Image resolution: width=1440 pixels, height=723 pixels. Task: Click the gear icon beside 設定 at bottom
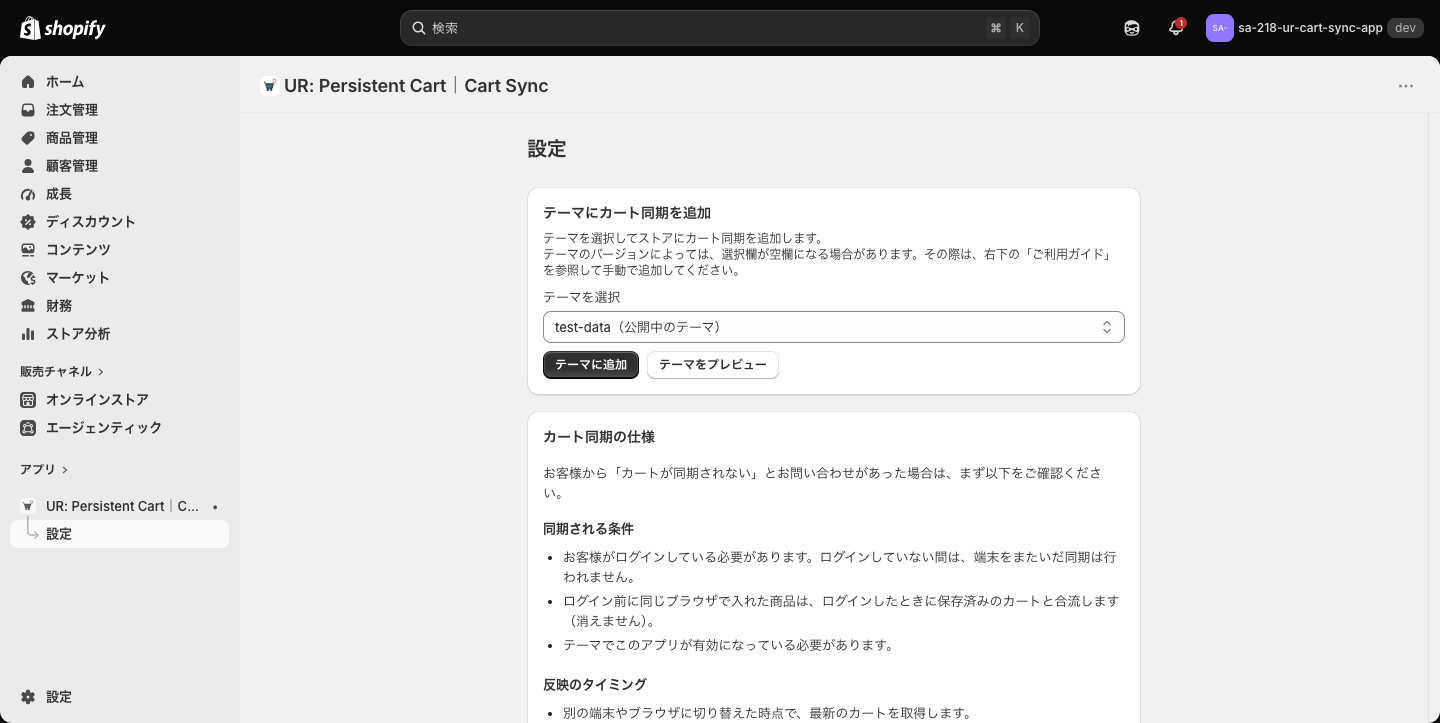point(28,697)
